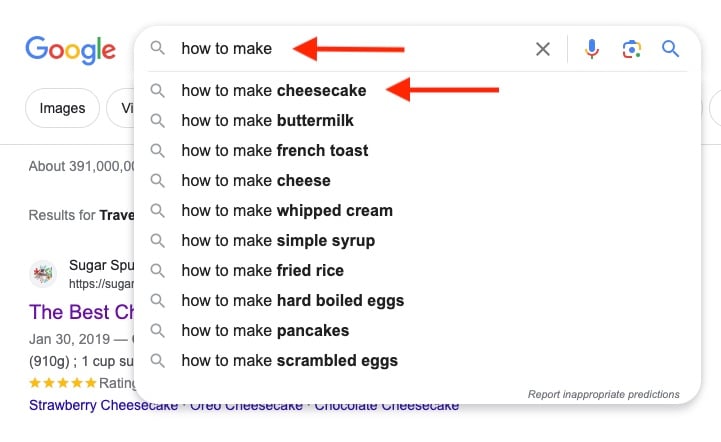The width and height of the screenshot is (721, 442).
Task: Choose "how to make simple syrup" suggestion
Action: pyautogui.click(x=278, y=241)
